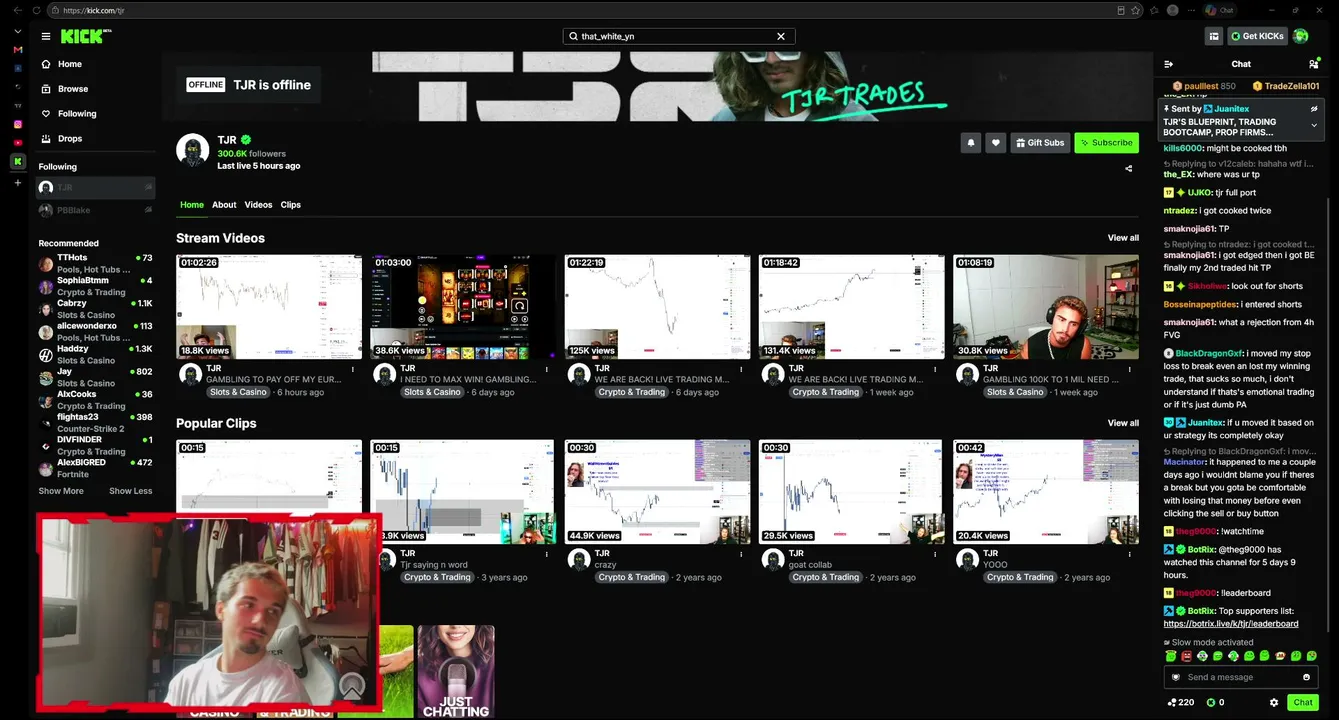Screen dimensions: 1339x720
Task: View all Stream Videos
Action: [x=1123, y=238]
